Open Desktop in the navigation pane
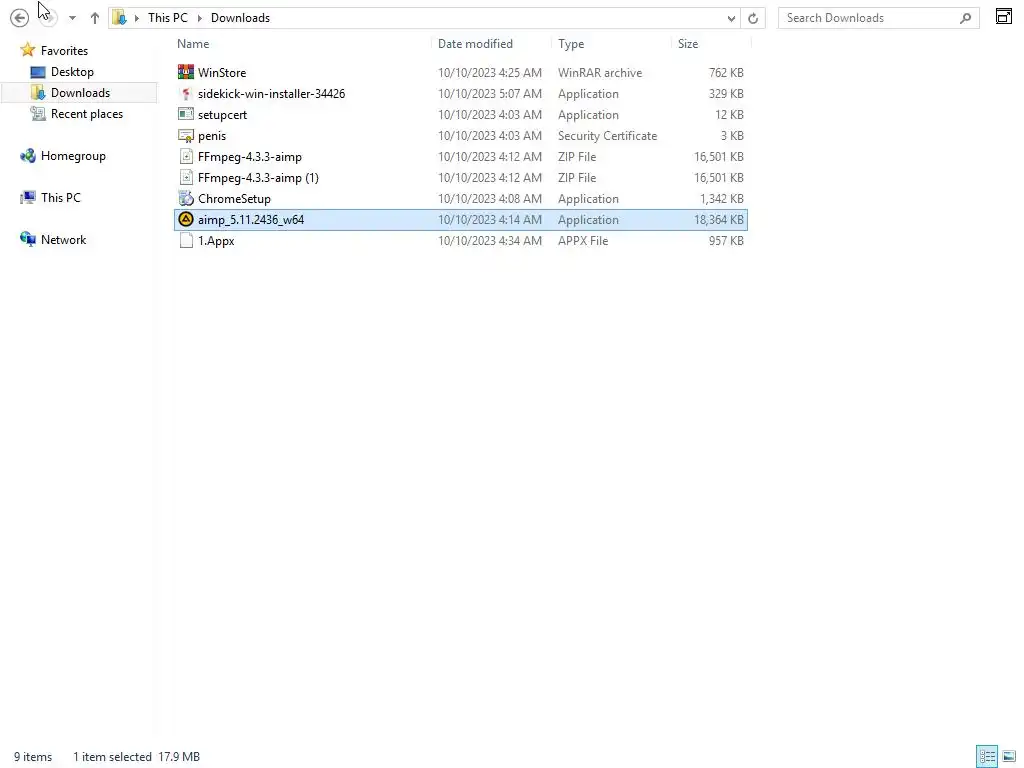Viewport: 1024px width, 768px height. tap(72, 72)
